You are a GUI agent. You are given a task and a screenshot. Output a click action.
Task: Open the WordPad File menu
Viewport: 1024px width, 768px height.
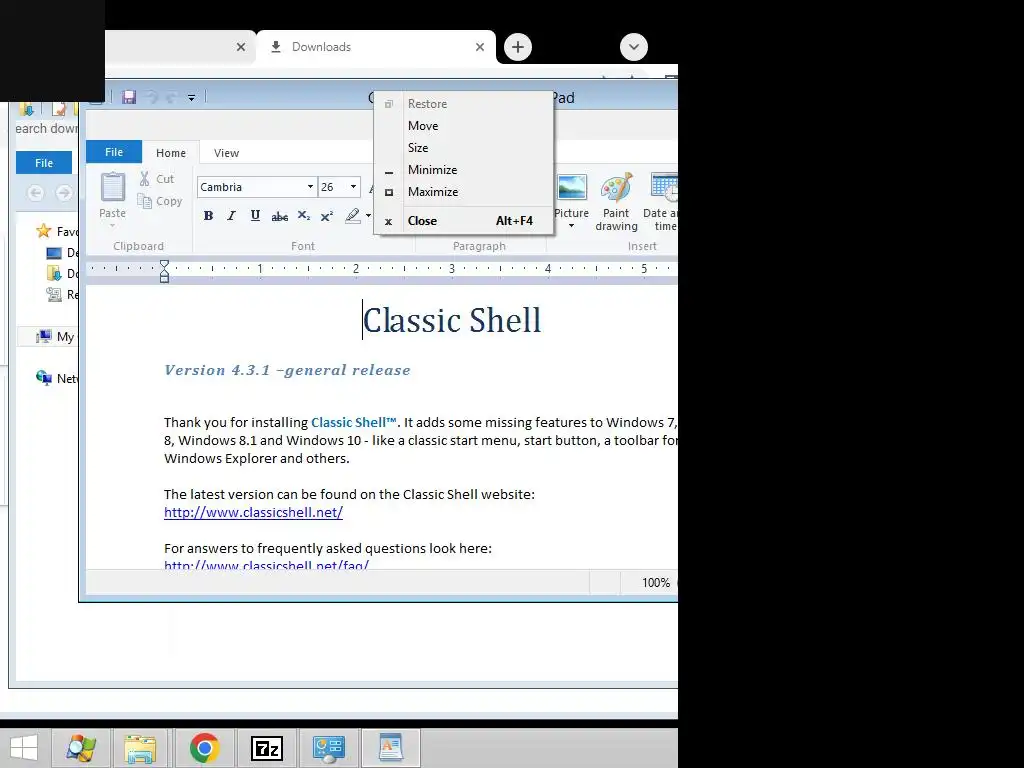pos(114,152)
